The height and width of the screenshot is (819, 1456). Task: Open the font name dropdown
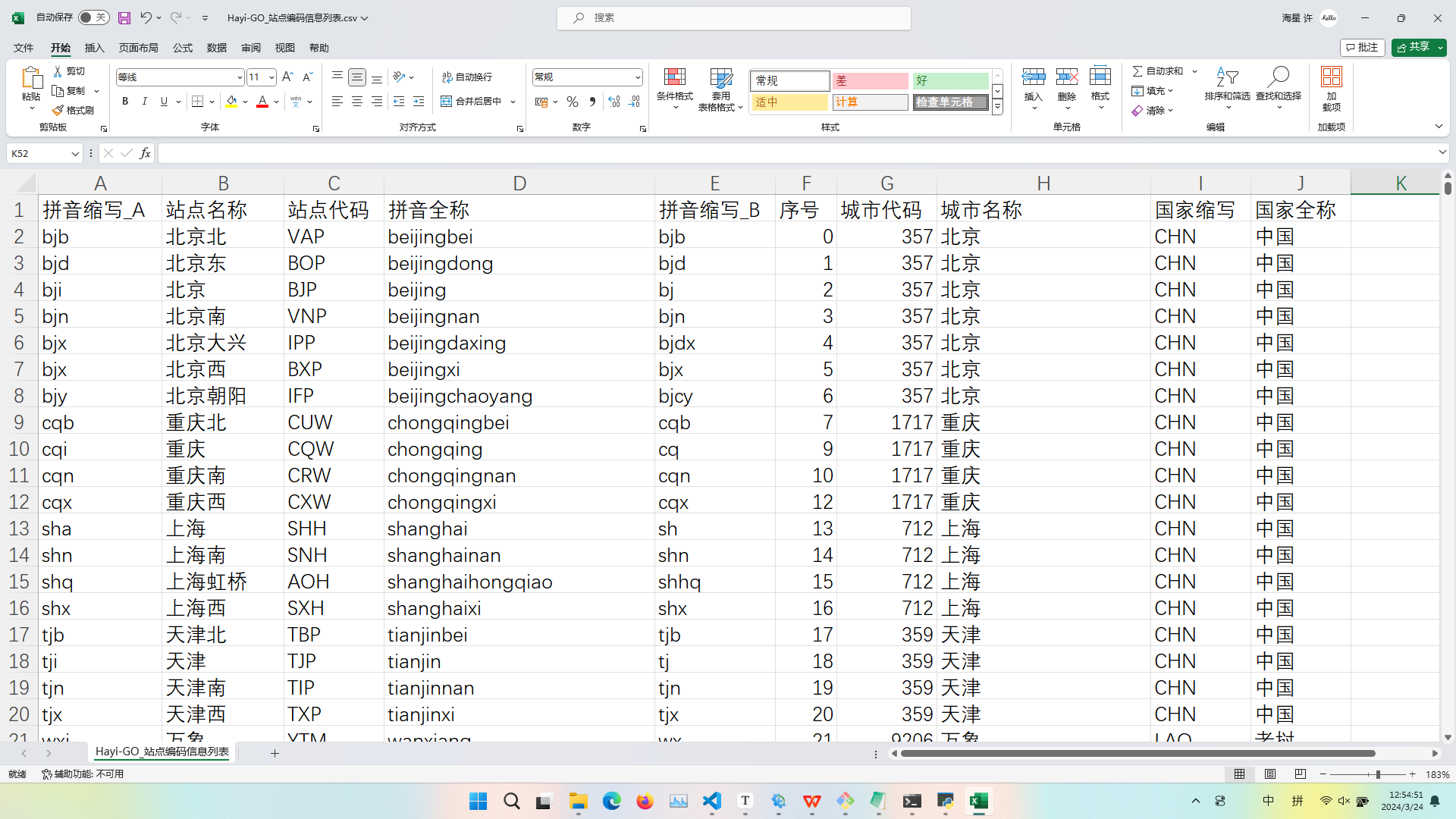pyautogui.click(x=240, y=77)
